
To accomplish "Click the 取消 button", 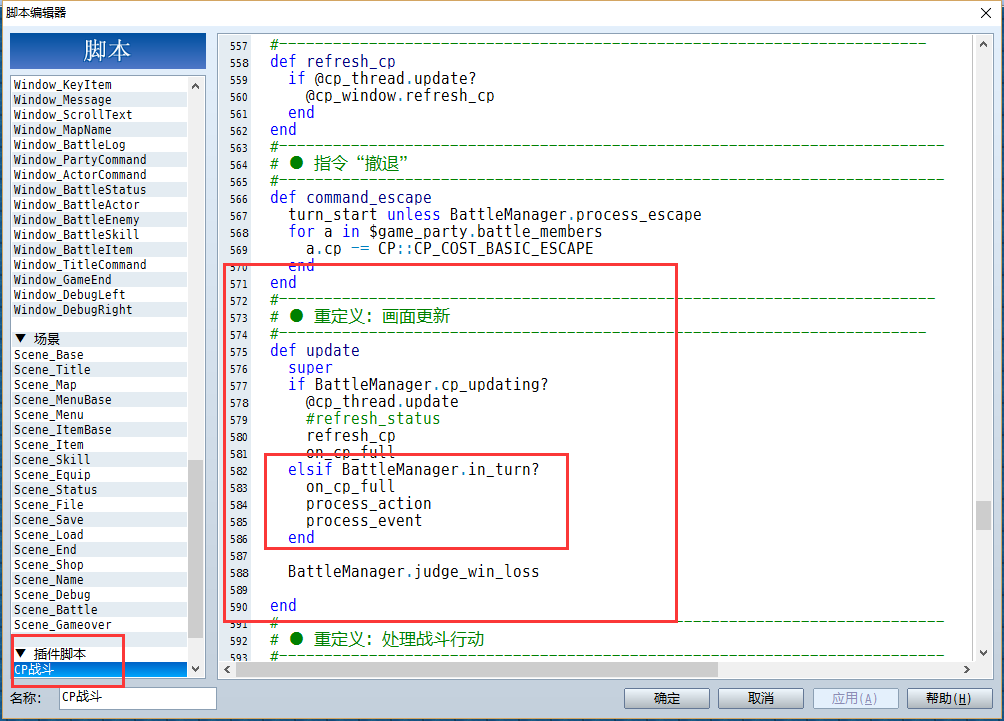I will tap(761, 698).
